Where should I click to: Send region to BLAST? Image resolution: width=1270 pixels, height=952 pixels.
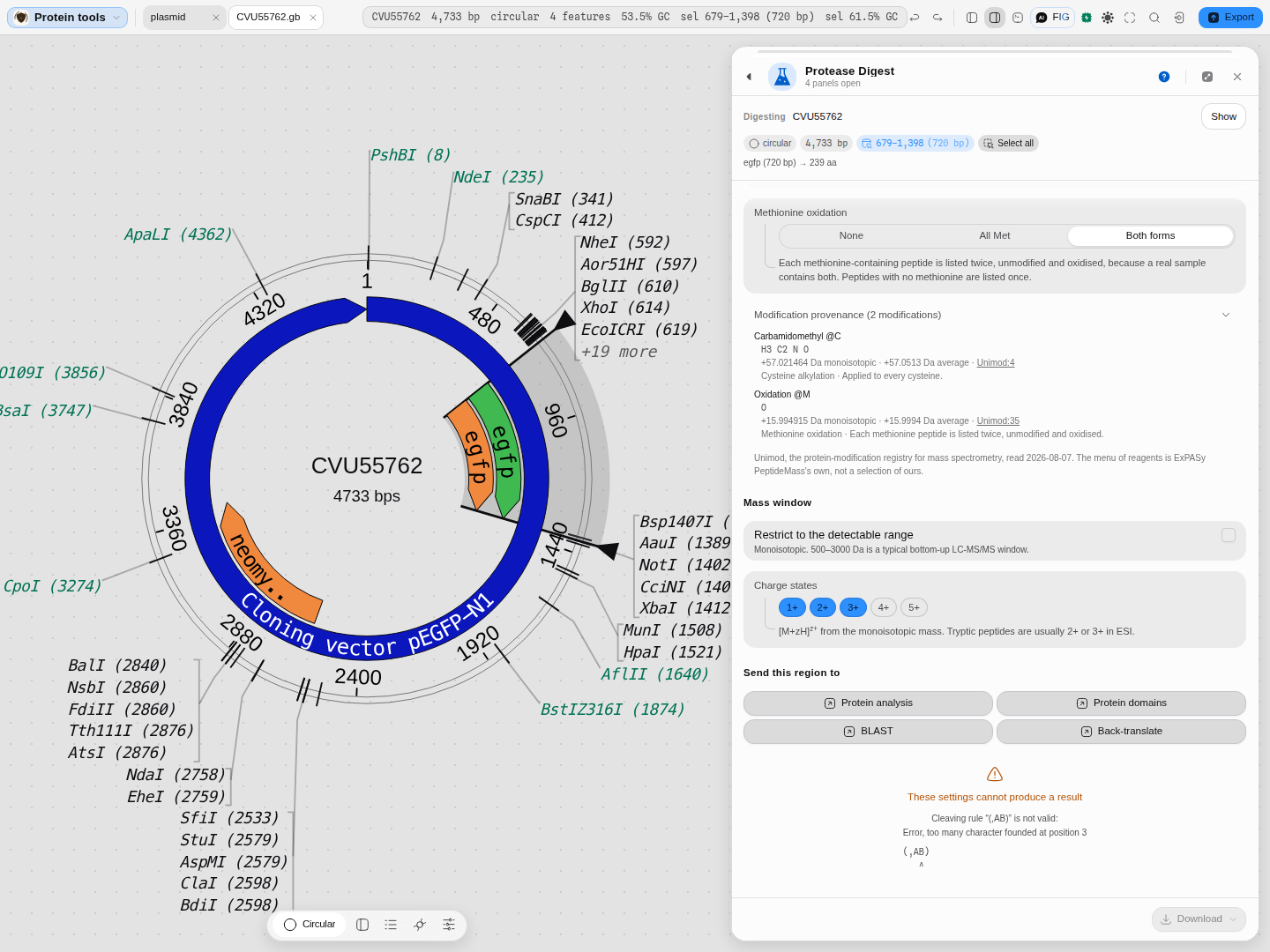click(x=868, y=732)
